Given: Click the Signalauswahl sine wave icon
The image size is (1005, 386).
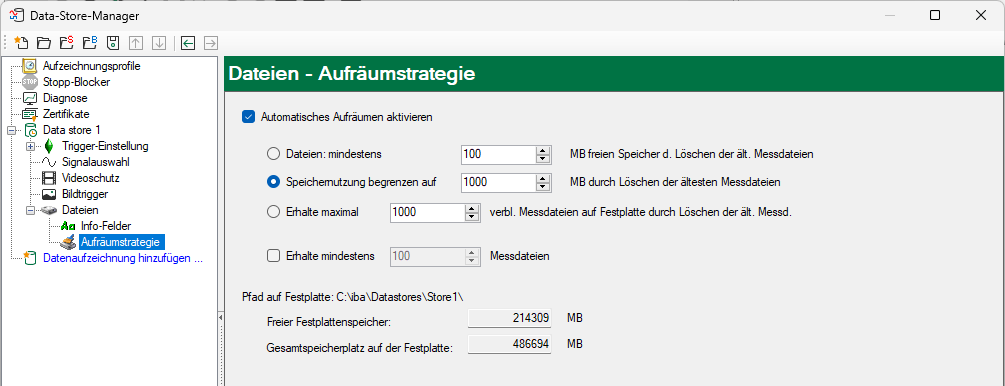Looking at the screenshot, I should 49,162.
